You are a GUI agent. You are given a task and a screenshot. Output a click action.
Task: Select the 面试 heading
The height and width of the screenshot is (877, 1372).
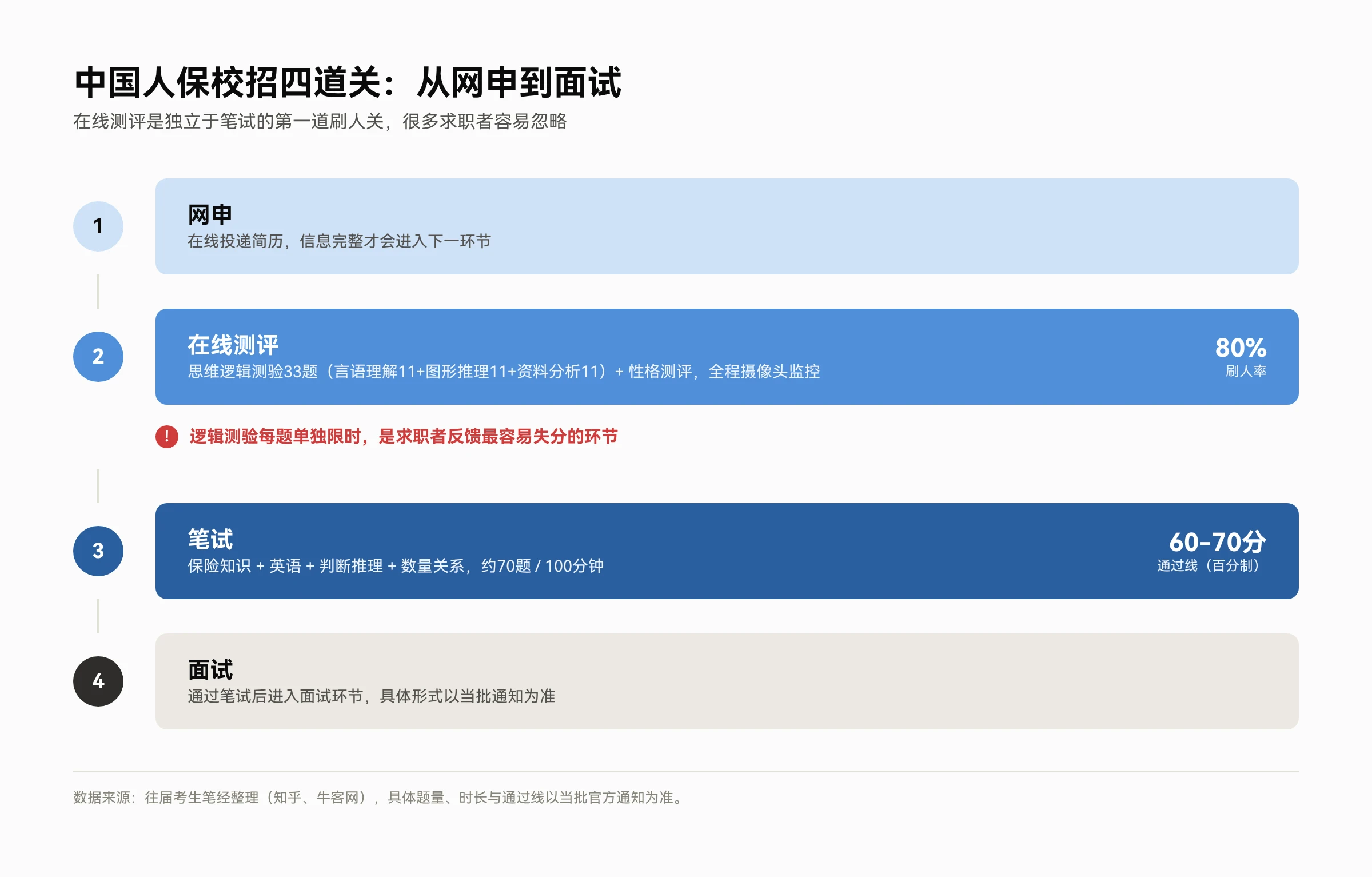click(x=210, y=670)
